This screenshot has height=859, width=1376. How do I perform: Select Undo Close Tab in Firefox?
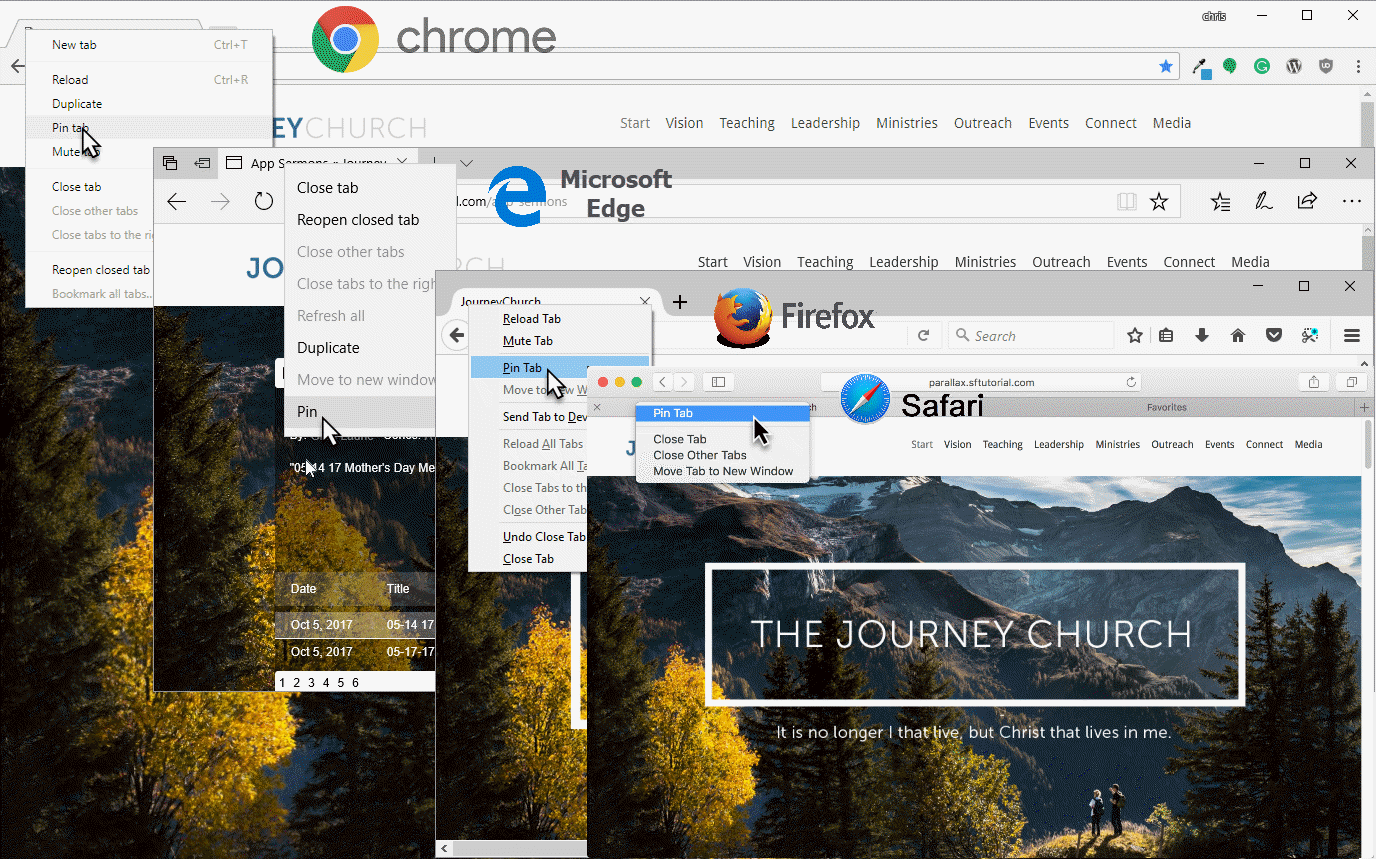pyautogui.click(x=544, y=537)
